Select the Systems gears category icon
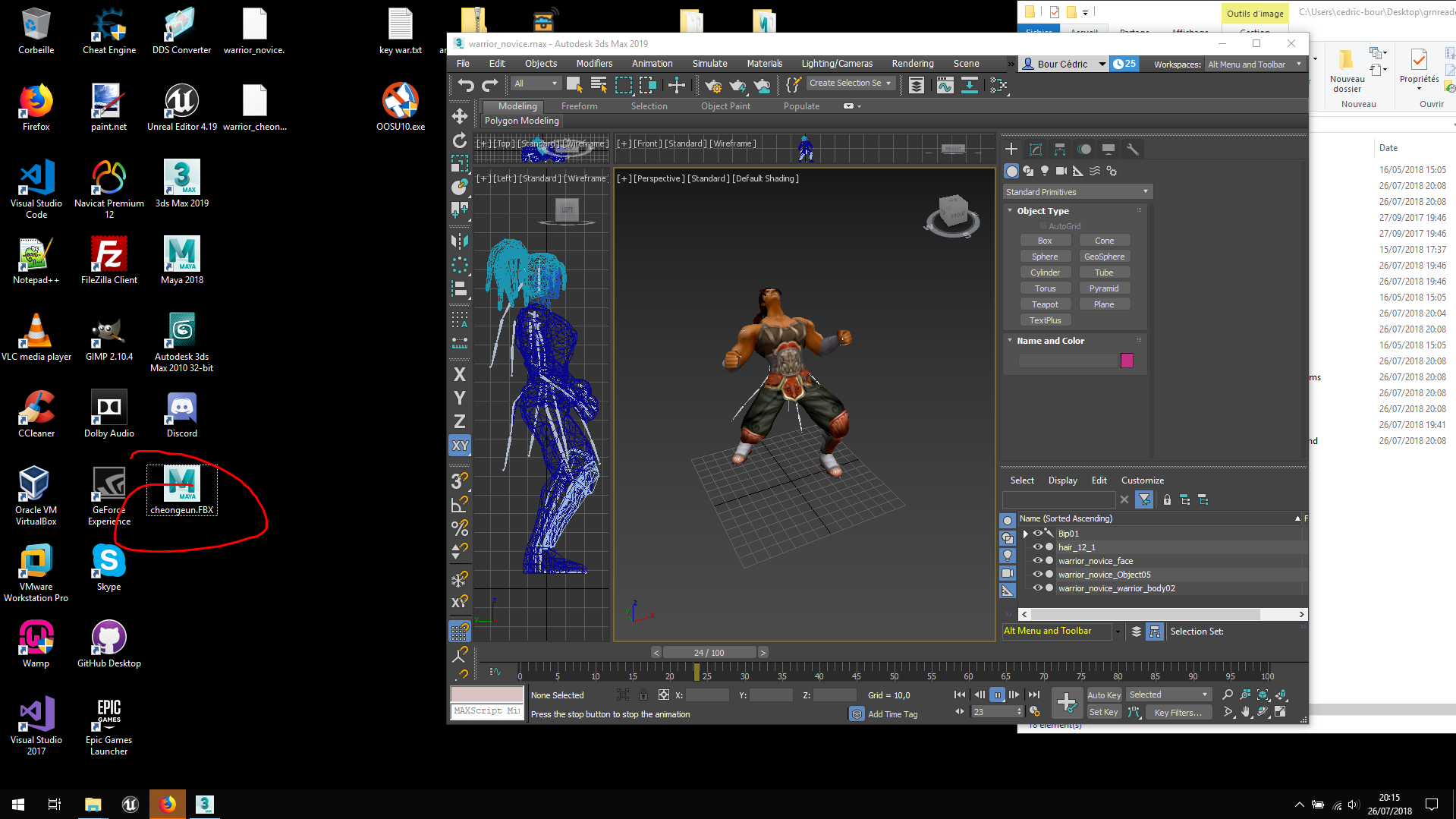Viewport: 1456px width, 819px height. point(1112,172)
